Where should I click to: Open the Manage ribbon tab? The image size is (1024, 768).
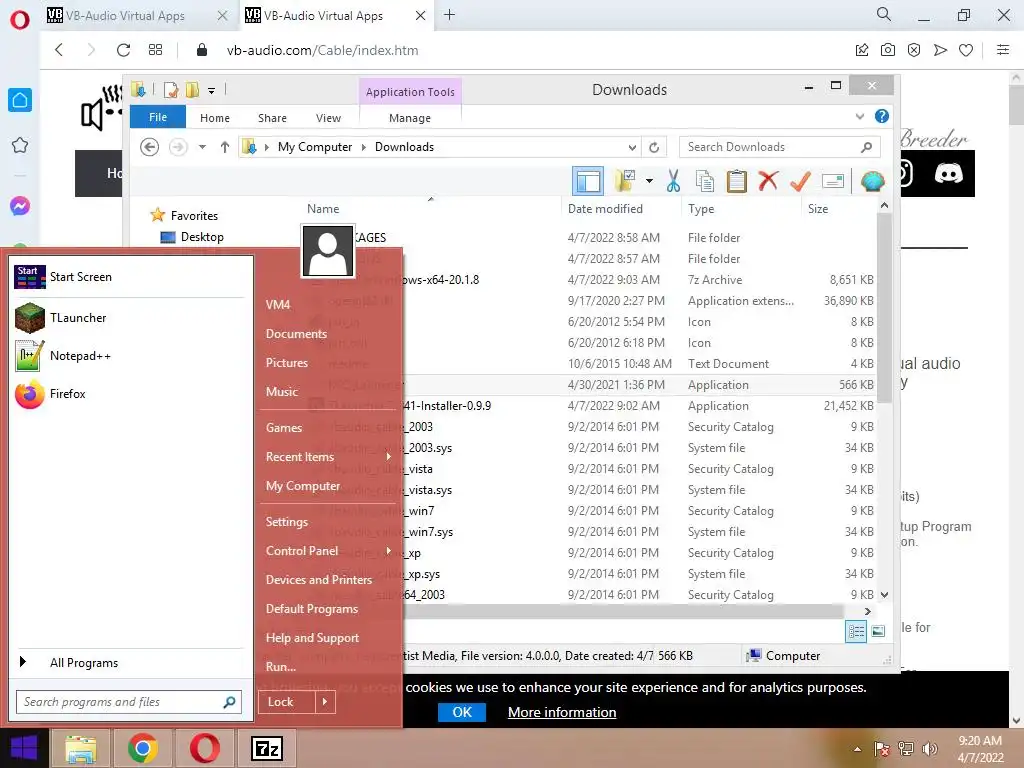pyautogui.click(x=410, y=118)
